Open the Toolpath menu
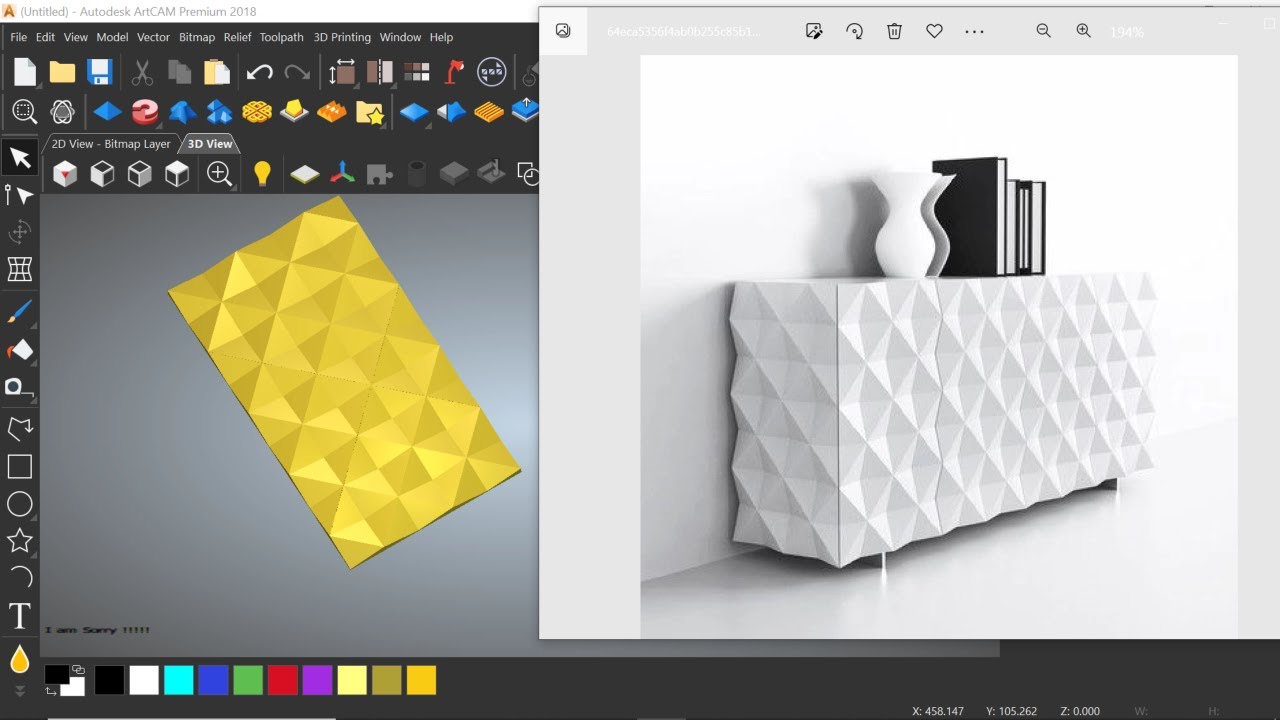Image resolution: width=1280 pixels, height=720 pixels. click(x=281, y=37)
